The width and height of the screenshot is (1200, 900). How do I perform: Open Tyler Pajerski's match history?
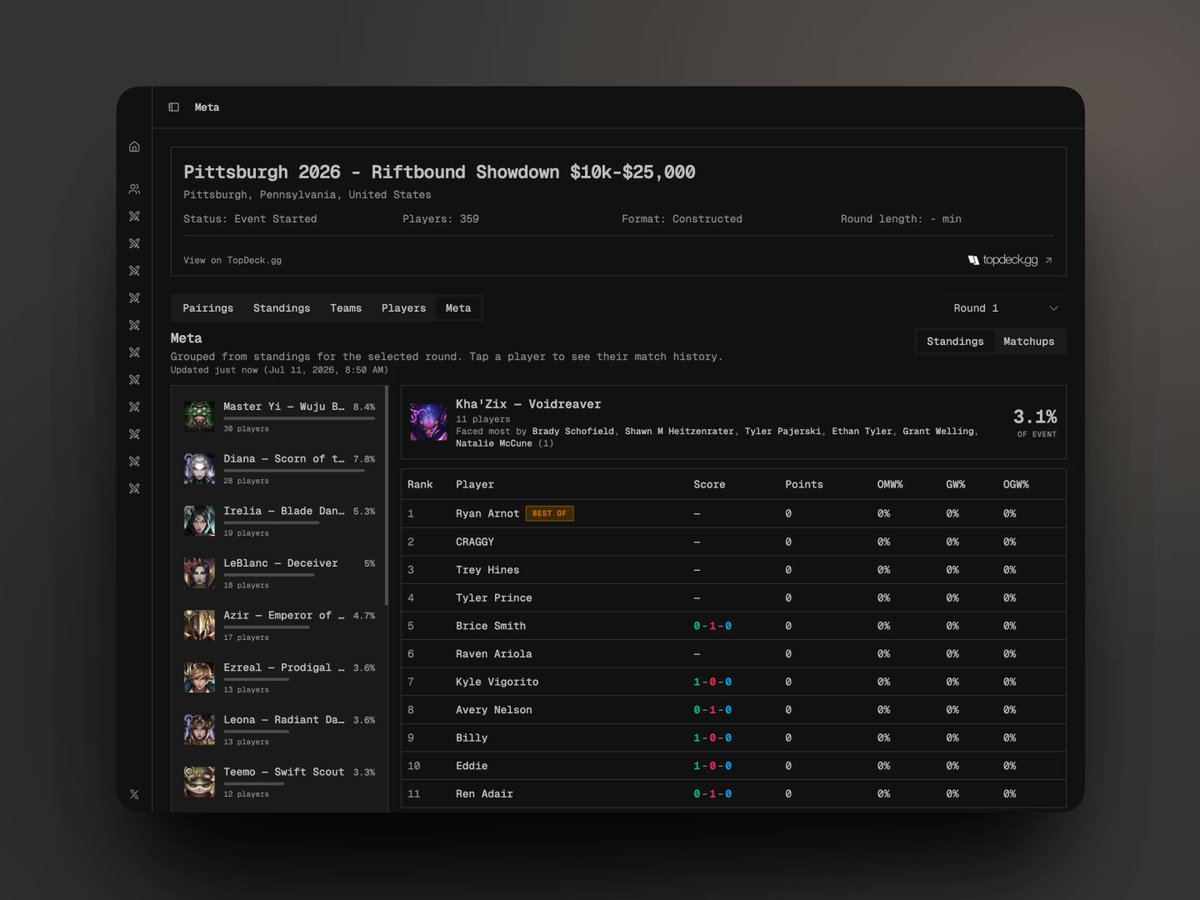tap(782, 431)
